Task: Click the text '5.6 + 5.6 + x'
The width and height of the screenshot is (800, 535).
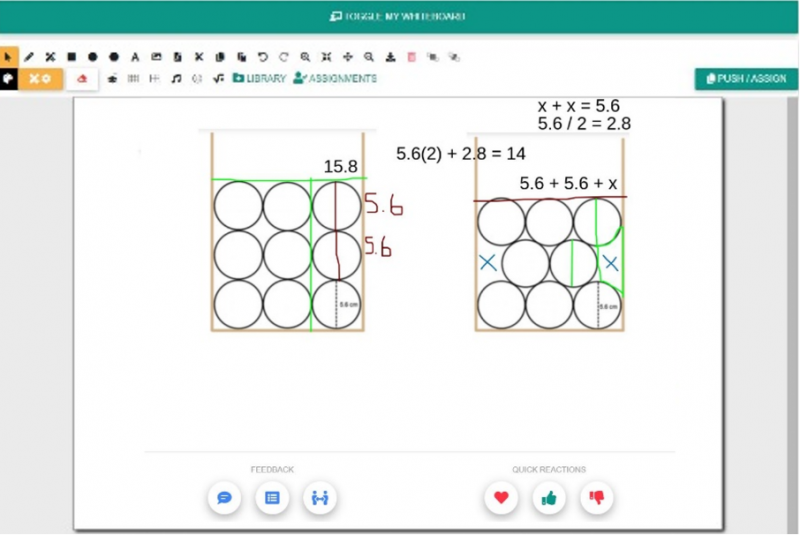Action: [568, 183]
